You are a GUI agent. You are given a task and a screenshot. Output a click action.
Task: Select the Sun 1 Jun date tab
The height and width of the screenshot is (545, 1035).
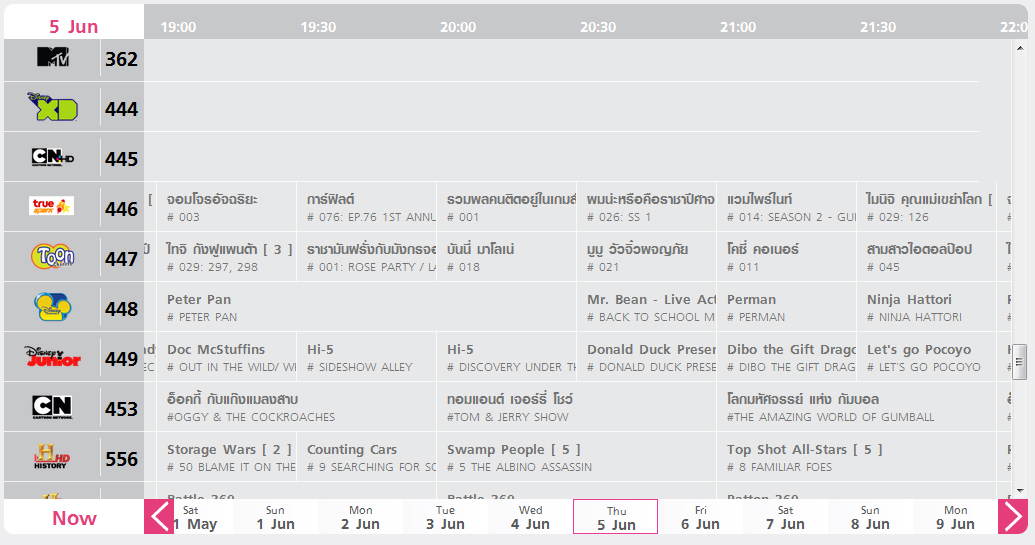tap(276, 517)
